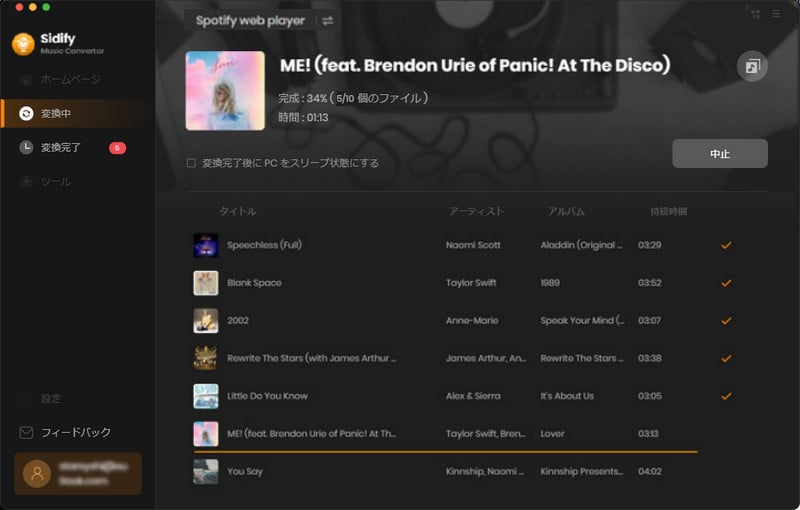Click the Spotify web player switch arrows icon
The width and height of the screenshot is (800, 510).
click(328, 21)
